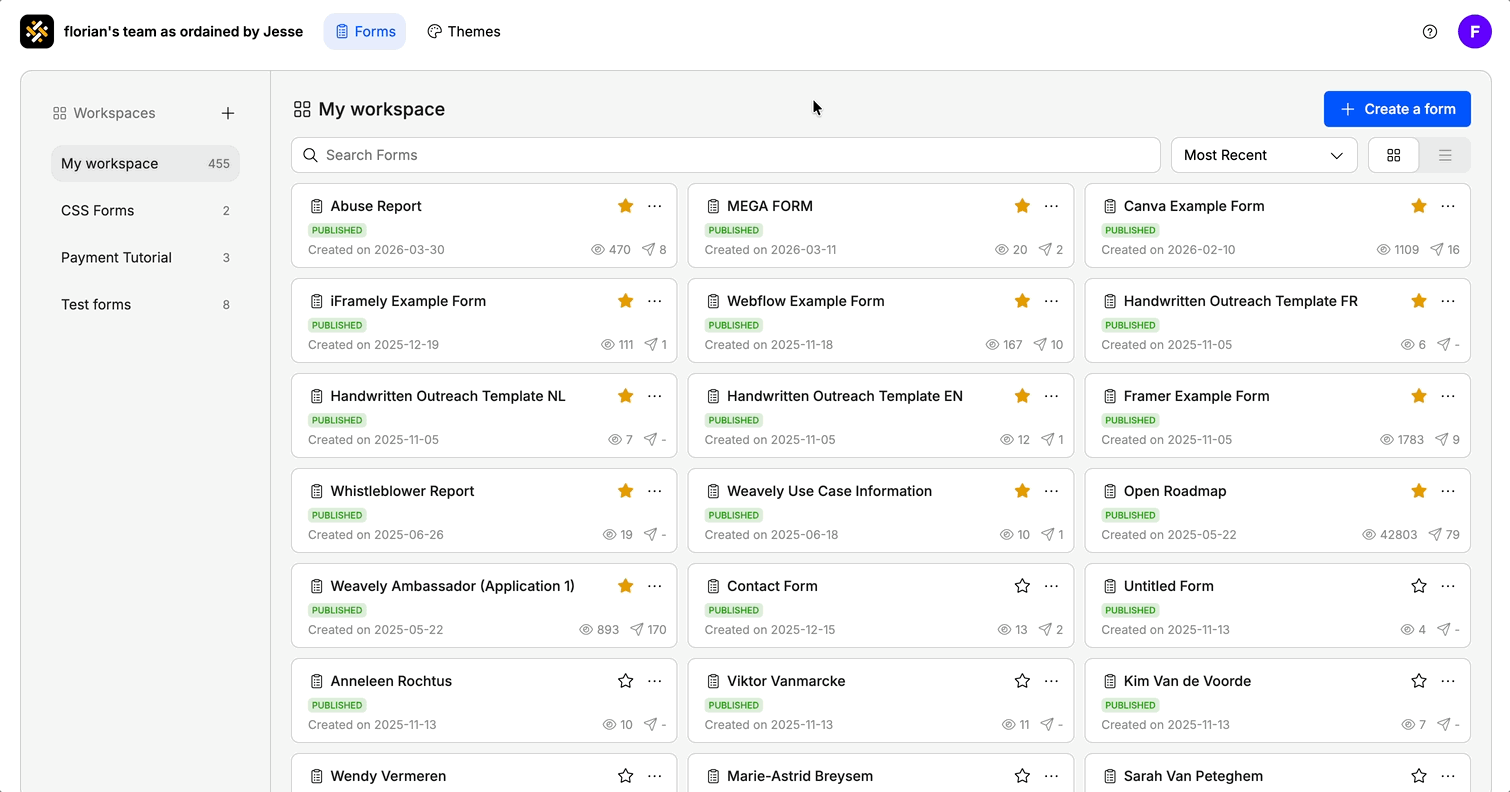Star the Anneleen Rochtus form
The image size is (1510, 792).
[626, 681]
